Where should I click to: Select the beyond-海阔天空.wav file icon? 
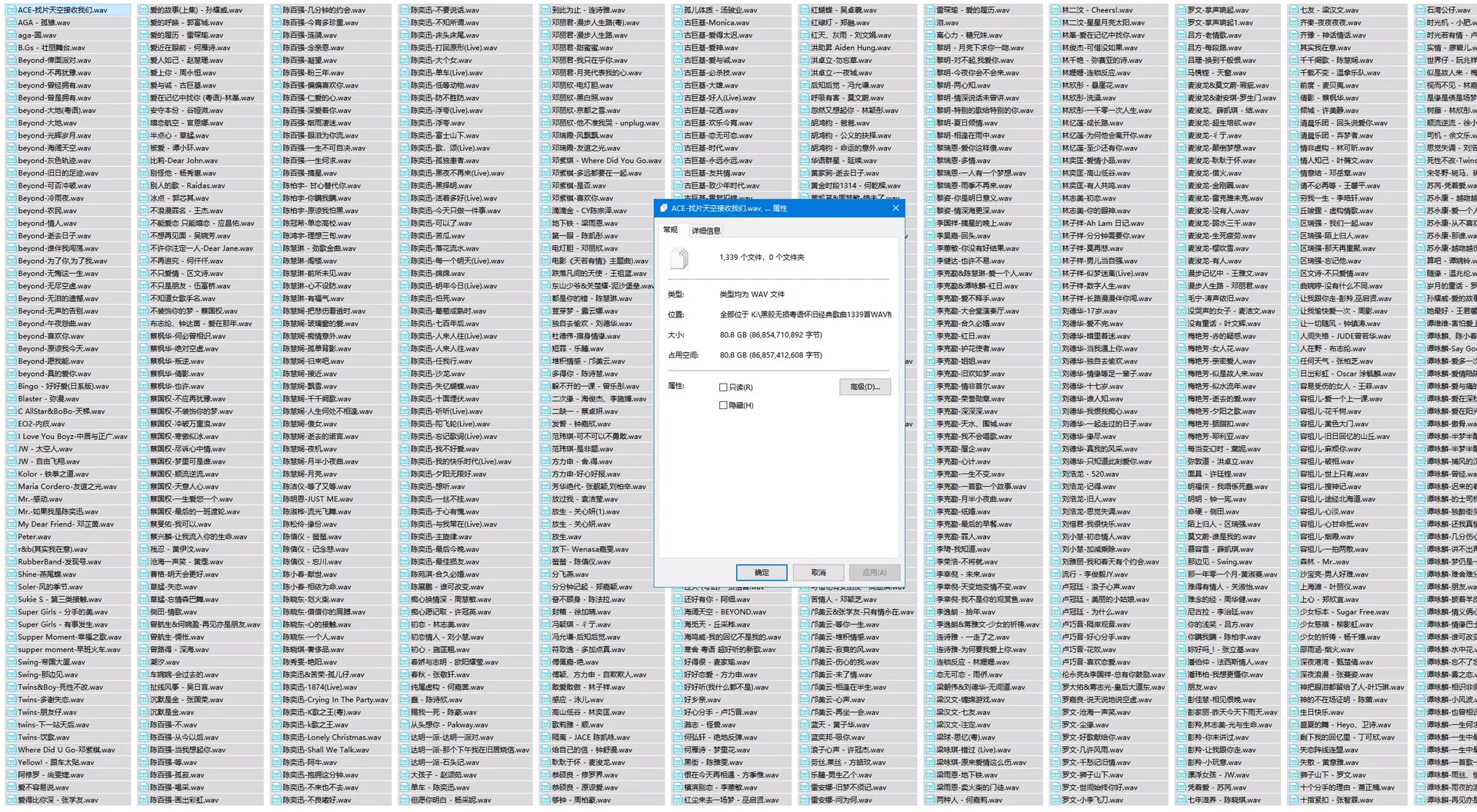[x=12, y=148]
